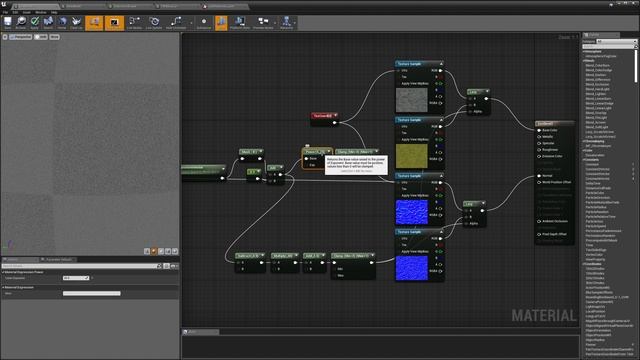Open the Hierarchy dropdown arrow
The width and height of the screenshot is (640, 360).
pos(295,23)
